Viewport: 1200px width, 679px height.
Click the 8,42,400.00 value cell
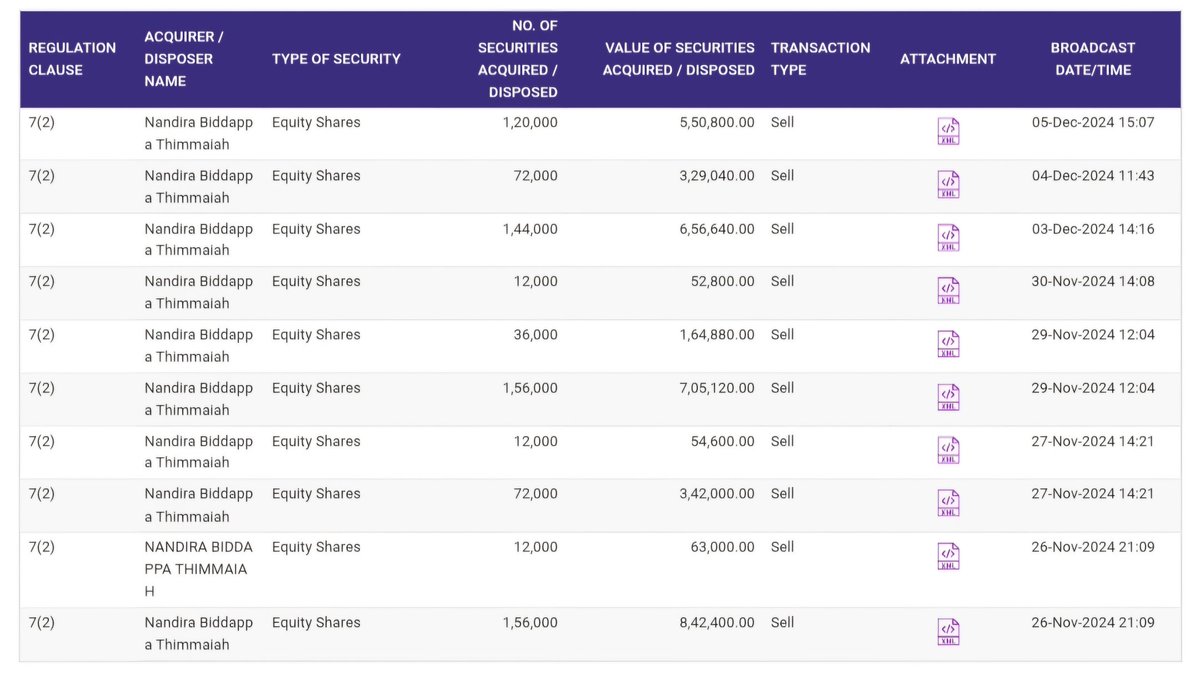click(x=717, y=623)
